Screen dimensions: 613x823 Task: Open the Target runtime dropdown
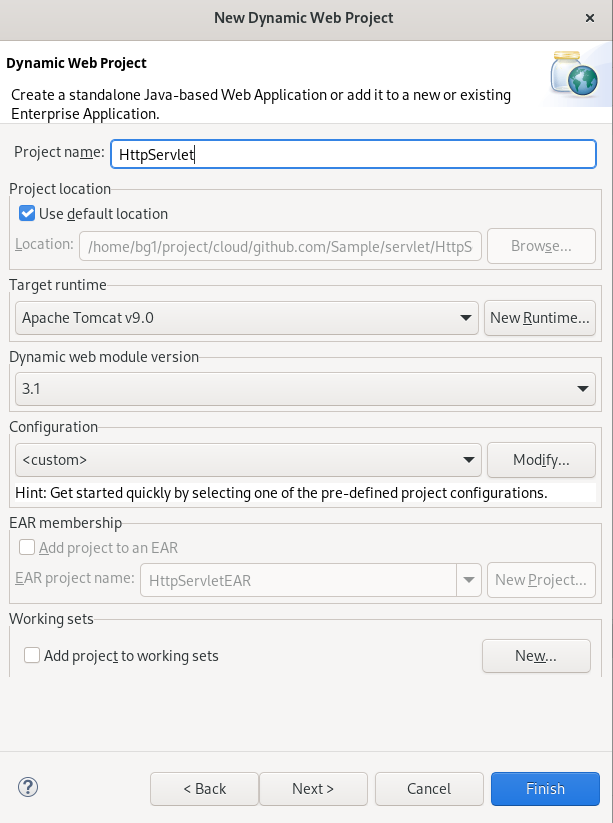pyautogui.click(x=247, y=318)
